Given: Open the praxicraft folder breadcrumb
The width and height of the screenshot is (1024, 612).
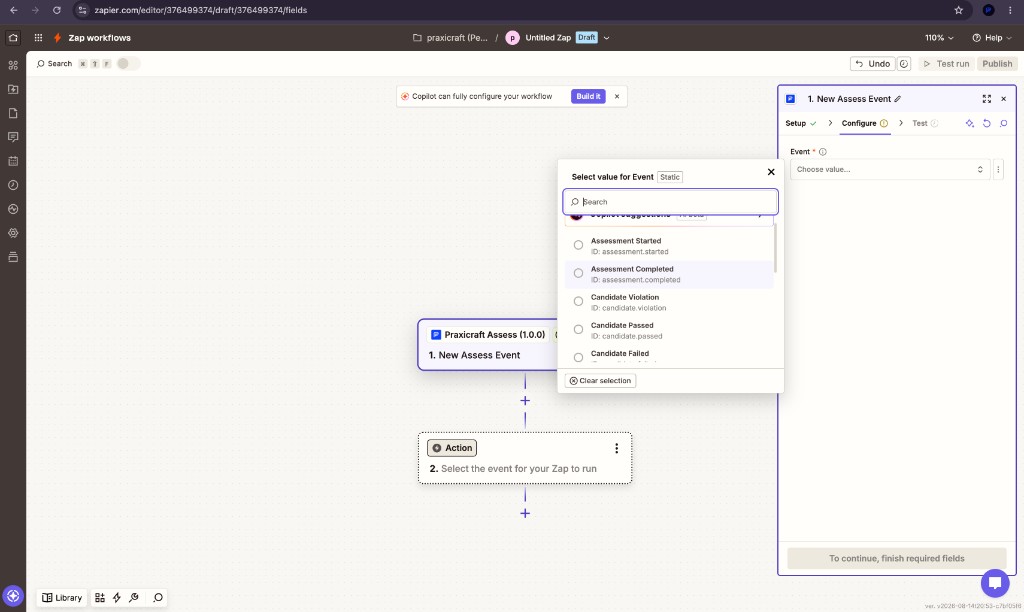Looking at the screenshot, I should [x=450, y=38].
